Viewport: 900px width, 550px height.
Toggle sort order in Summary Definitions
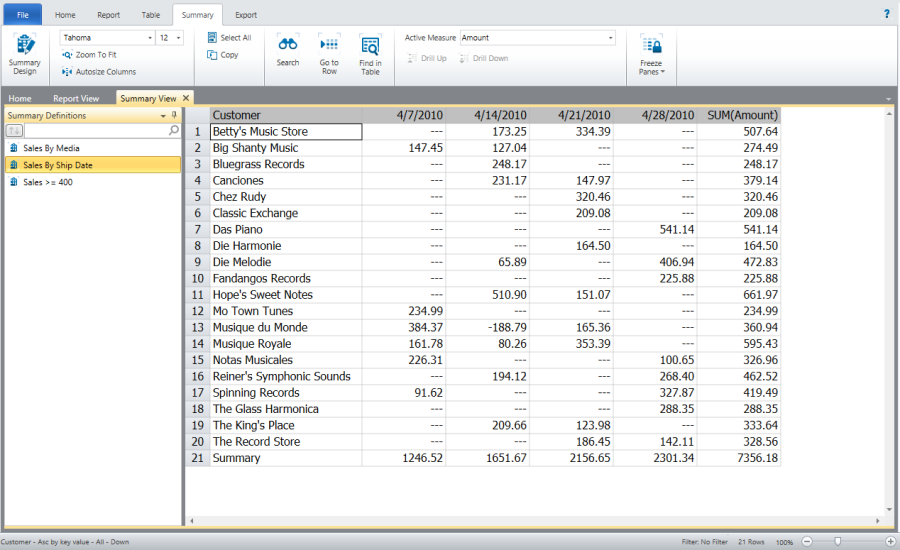15,131
